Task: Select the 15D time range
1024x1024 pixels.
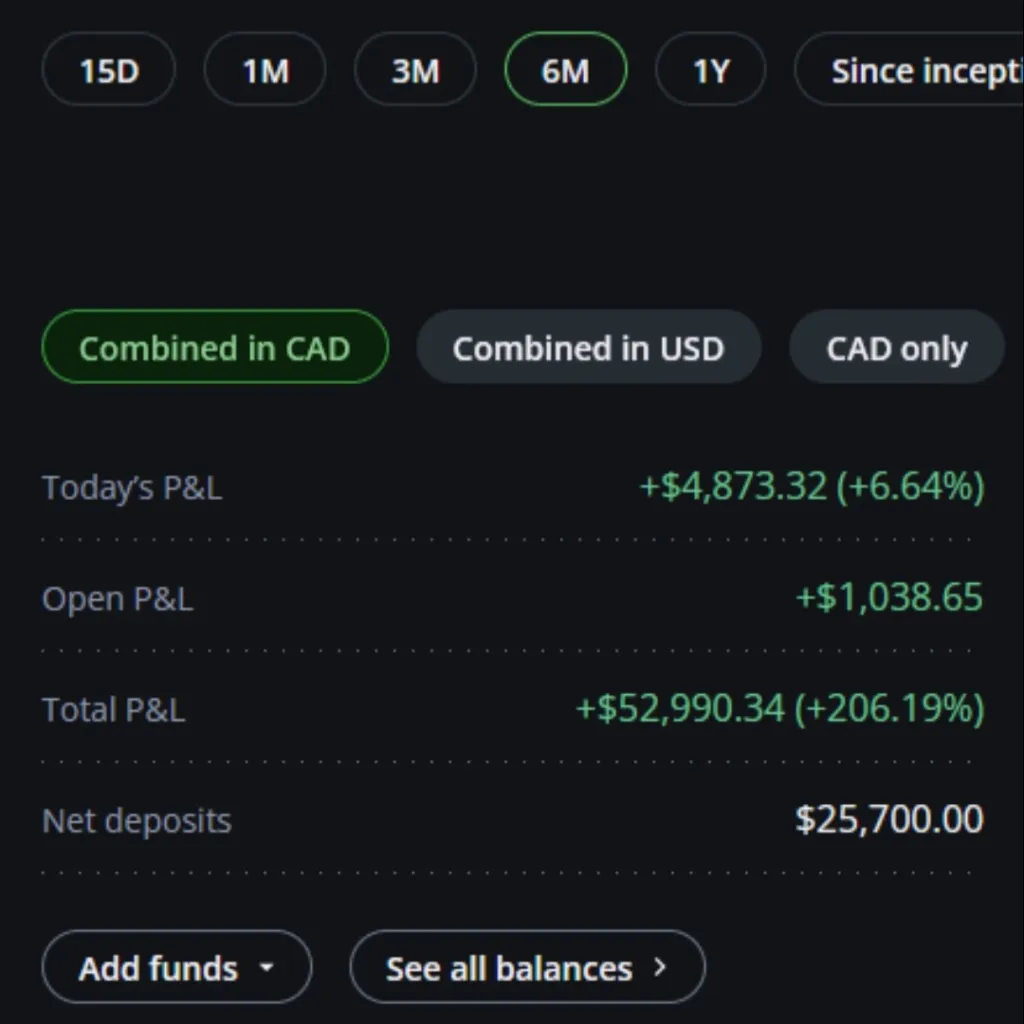Action: [x=108, y=69]
